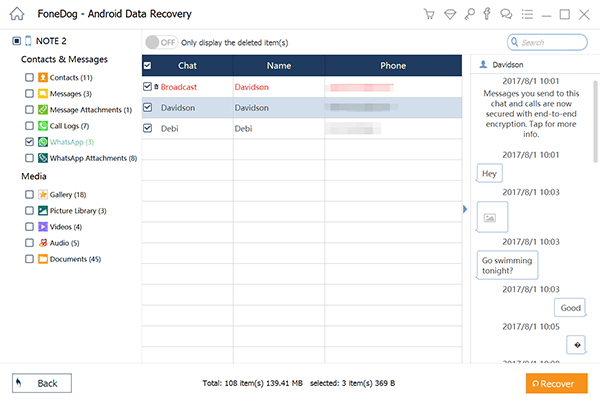Image resolution: width=600 pixels, height=402 pixels.
Task: Select the Documents (45) label
Action: click(x=75, y=259)
